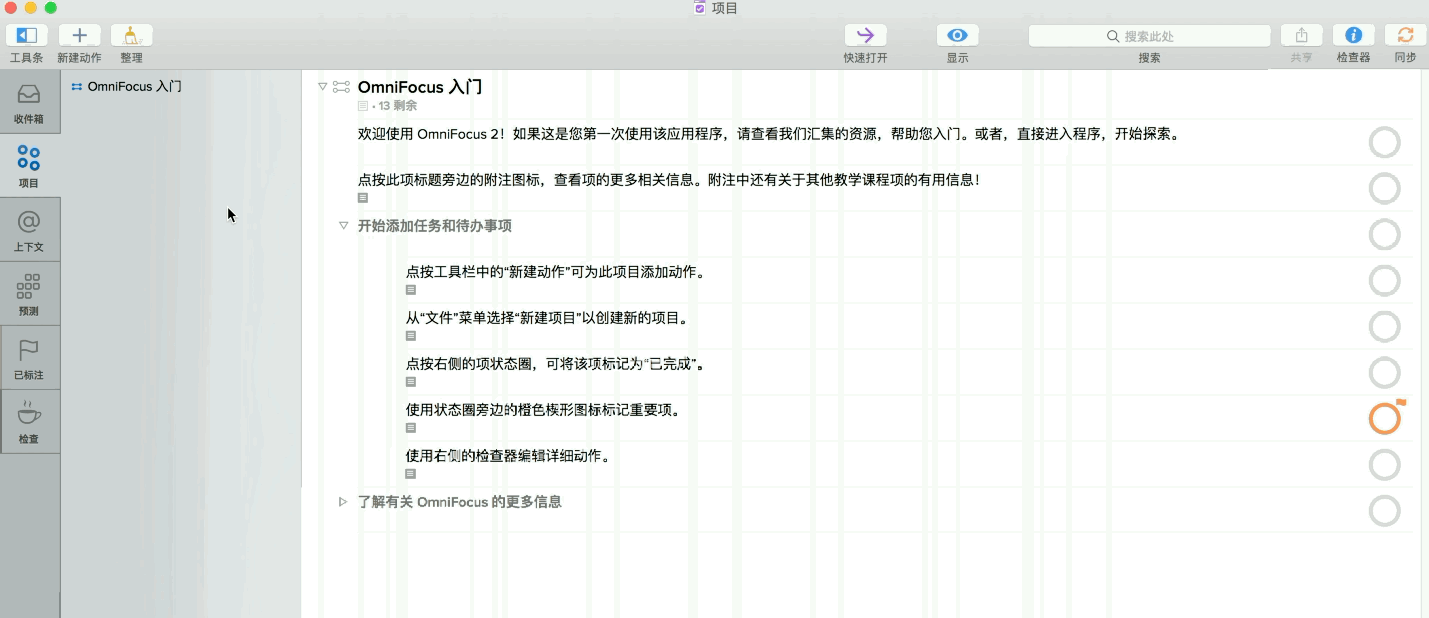Open the 检查 review tab
Viewport: 1429px width, 618px height.
coord(29,422)
